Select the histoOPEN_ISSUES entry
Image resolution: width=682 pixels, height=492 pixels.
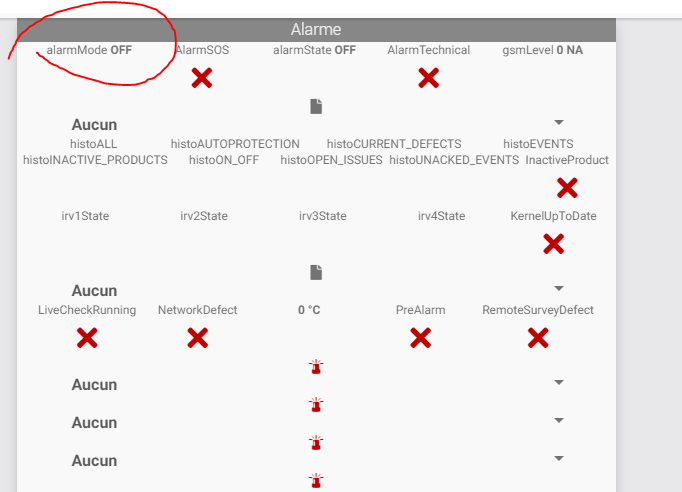click(x=331, y=160)
